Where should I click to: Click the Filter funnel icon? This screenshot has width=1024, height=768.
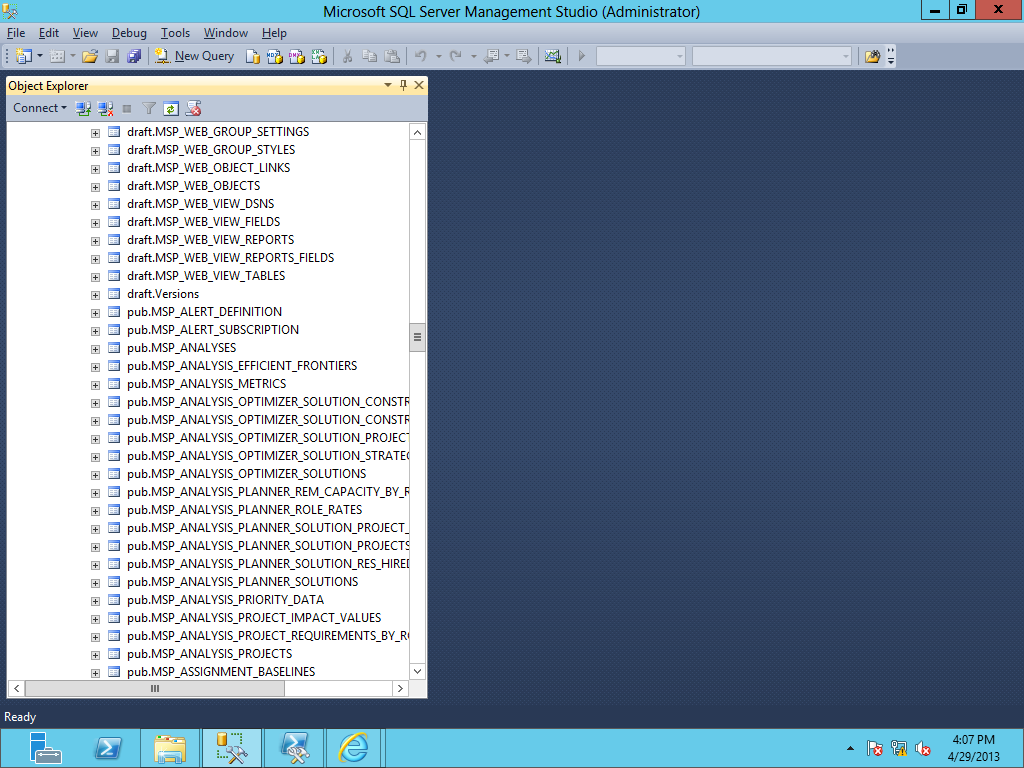tap(149, 108)
